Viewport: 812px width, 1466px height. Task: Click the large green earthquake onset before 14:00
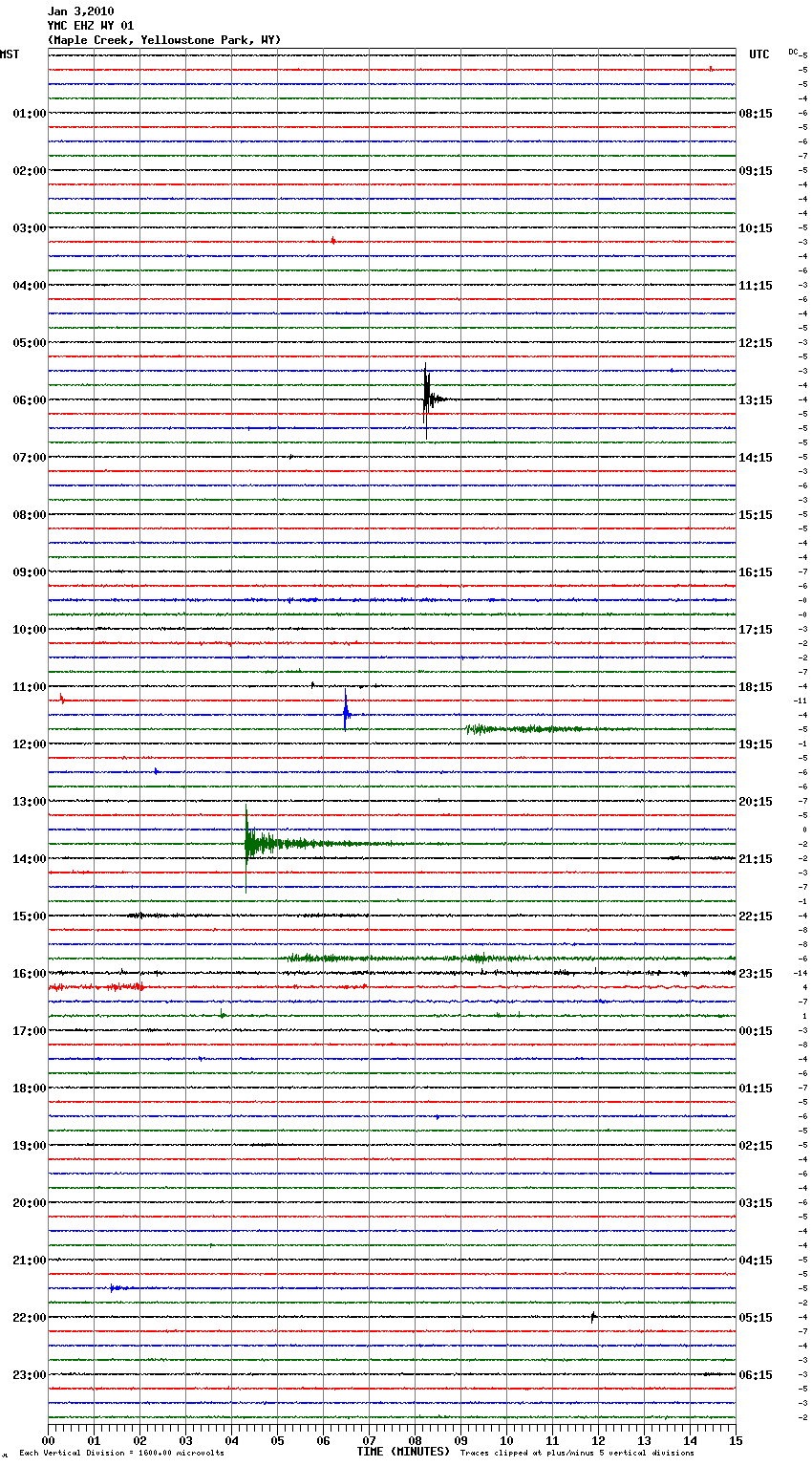pos(247,843)
